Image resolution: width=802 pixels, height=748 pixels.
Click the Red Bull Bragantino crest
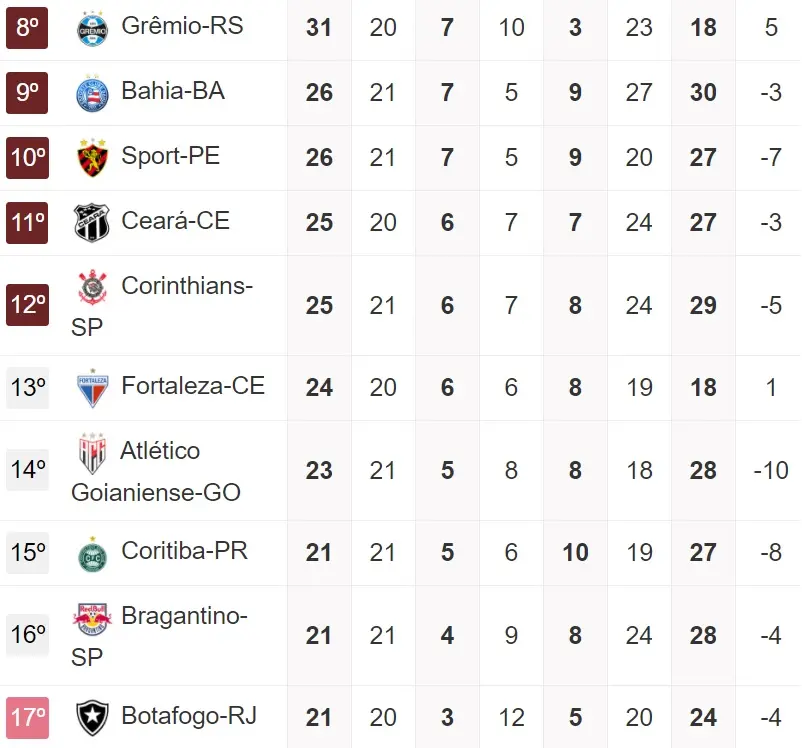pyautogui.click(x=92, y=619)
